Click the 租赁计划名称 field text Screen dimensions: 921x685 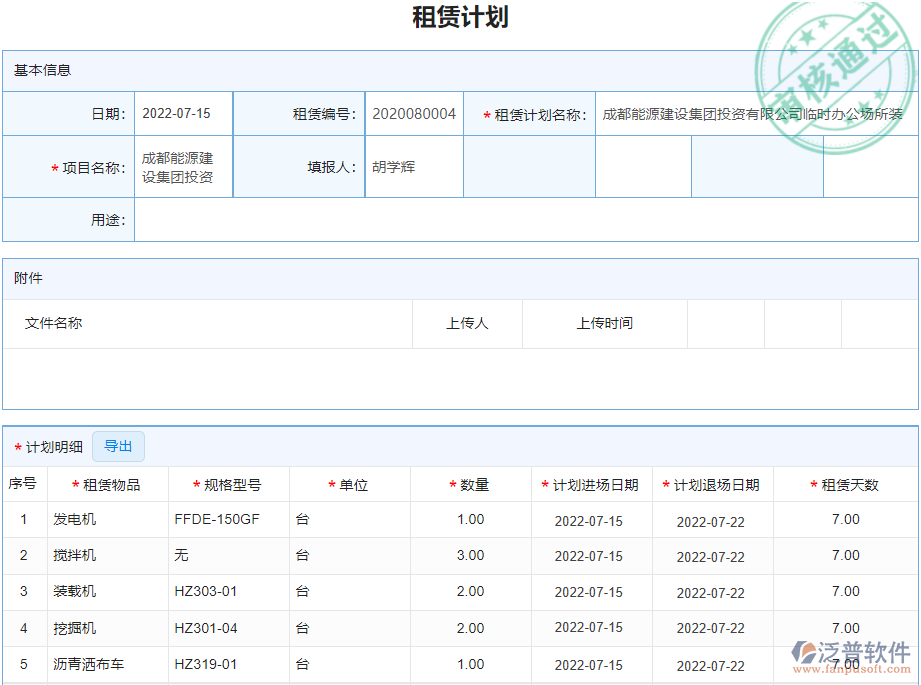755,114
